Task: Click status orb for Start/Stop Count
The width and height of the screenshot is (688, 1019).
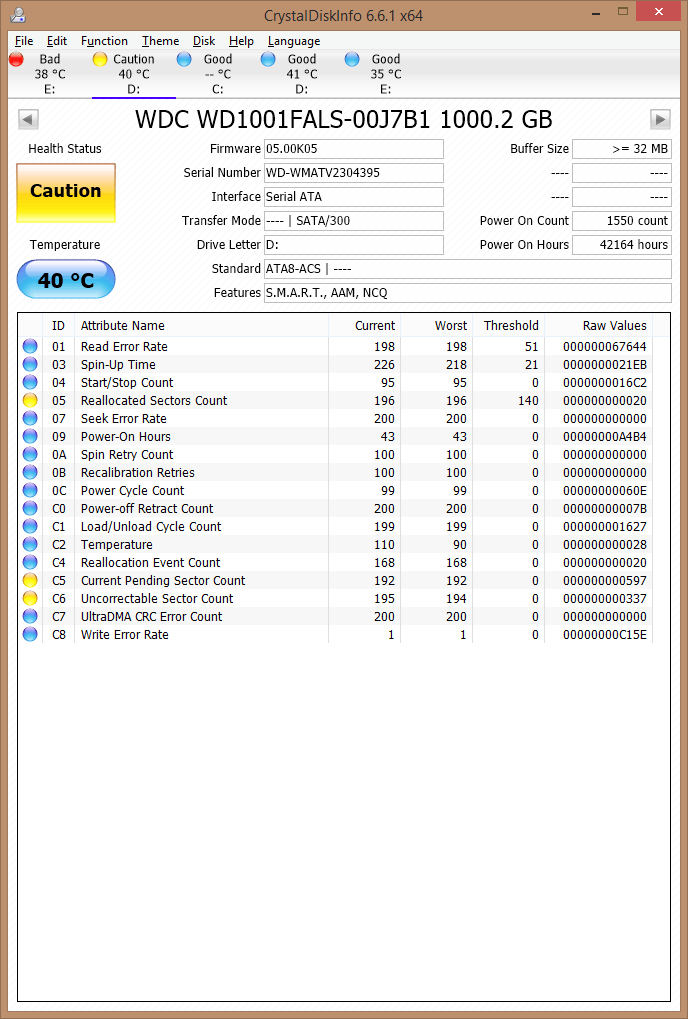Action: coord(30,382)
